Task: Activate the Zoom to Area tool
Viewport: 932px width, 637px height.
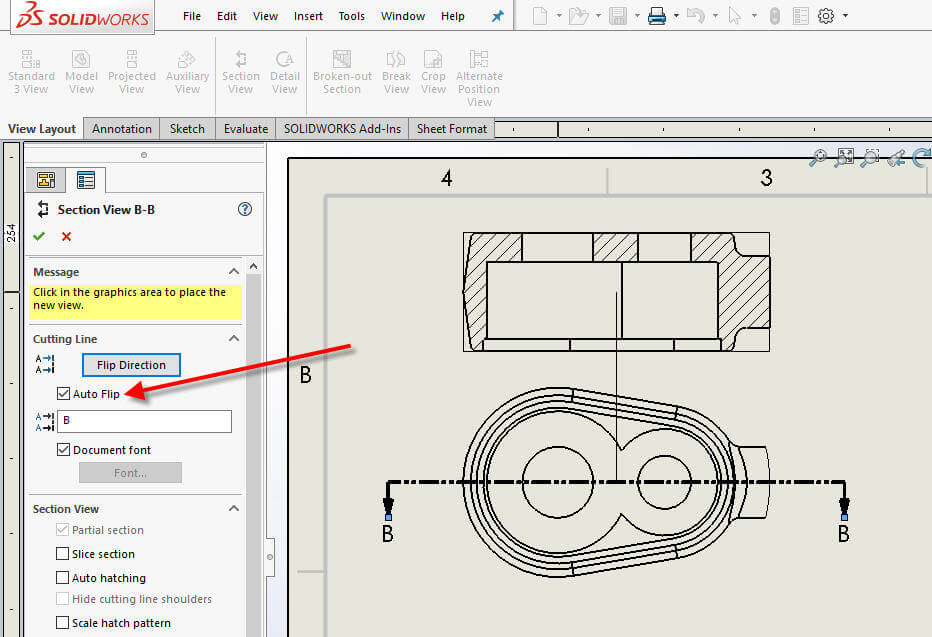Action: click(x=870, y=157)
